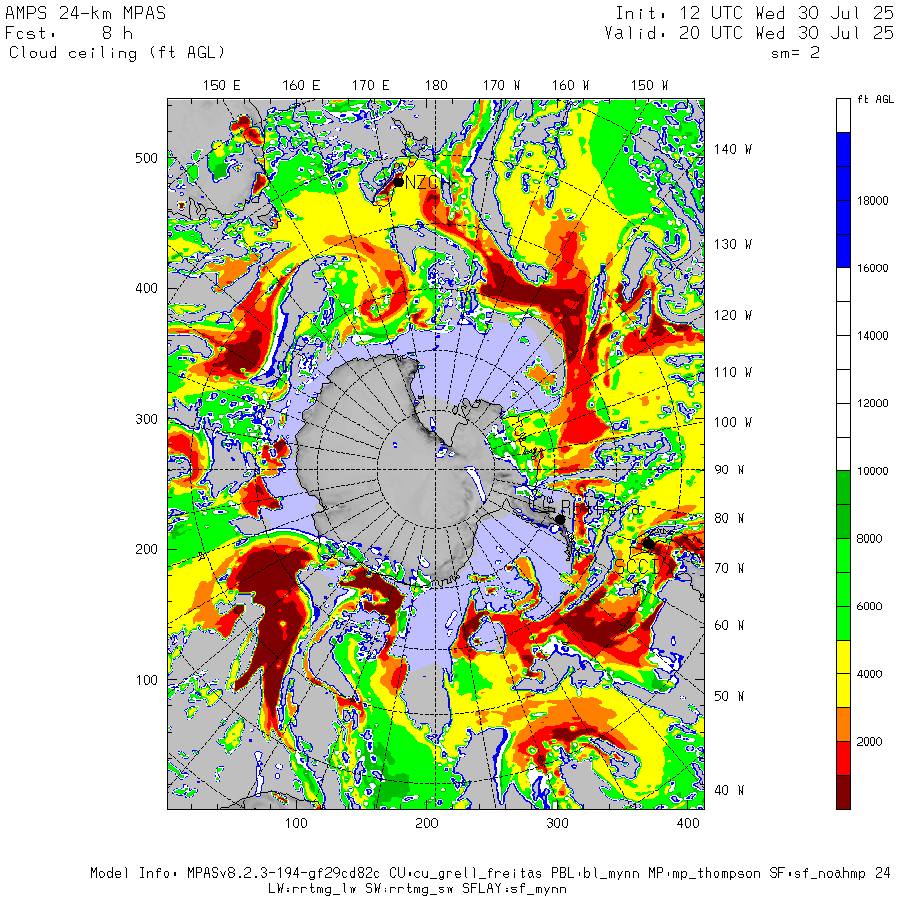Click the '8000' colorbar value
The image size is (900, 900).
[x=869, y=538]
